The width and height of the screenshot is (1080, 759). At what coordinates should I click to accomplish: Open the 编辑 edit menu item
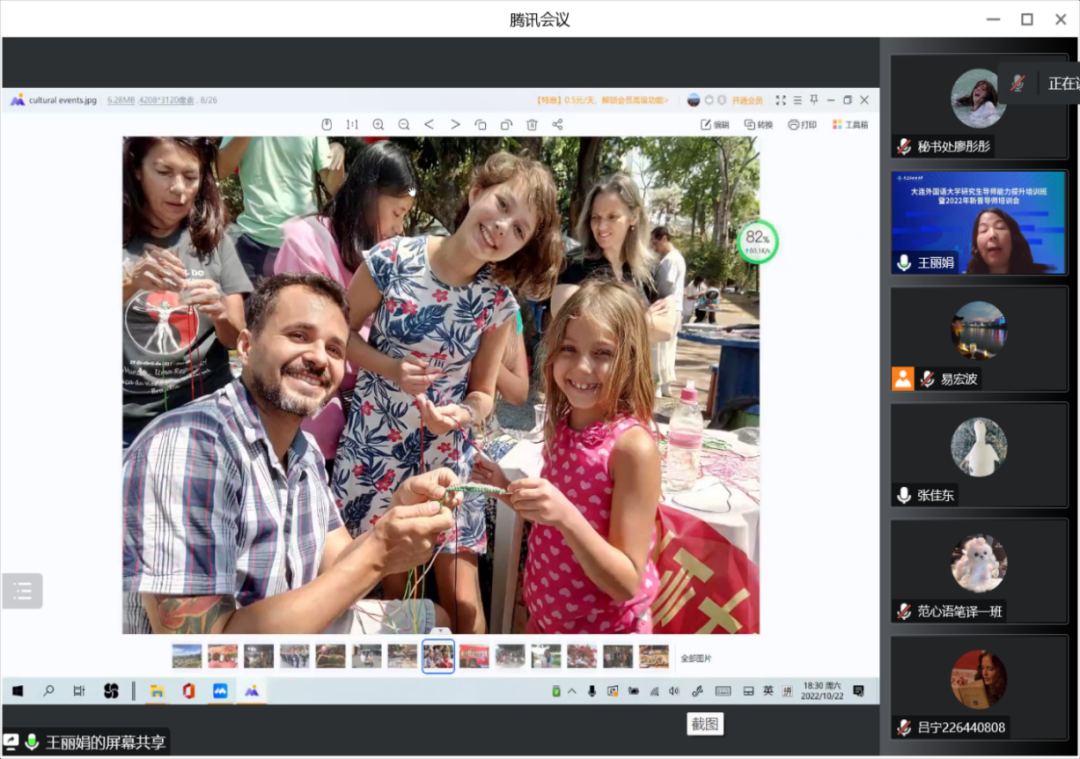(714, 125)
